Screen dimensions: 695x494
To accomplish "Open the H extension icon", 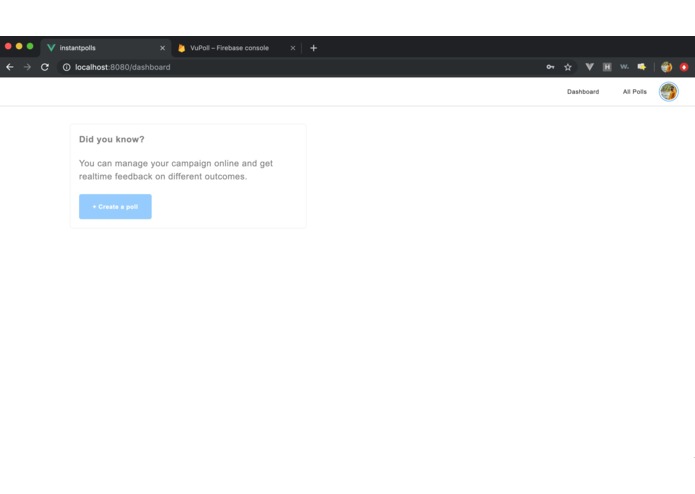I will tap(607, 67).
